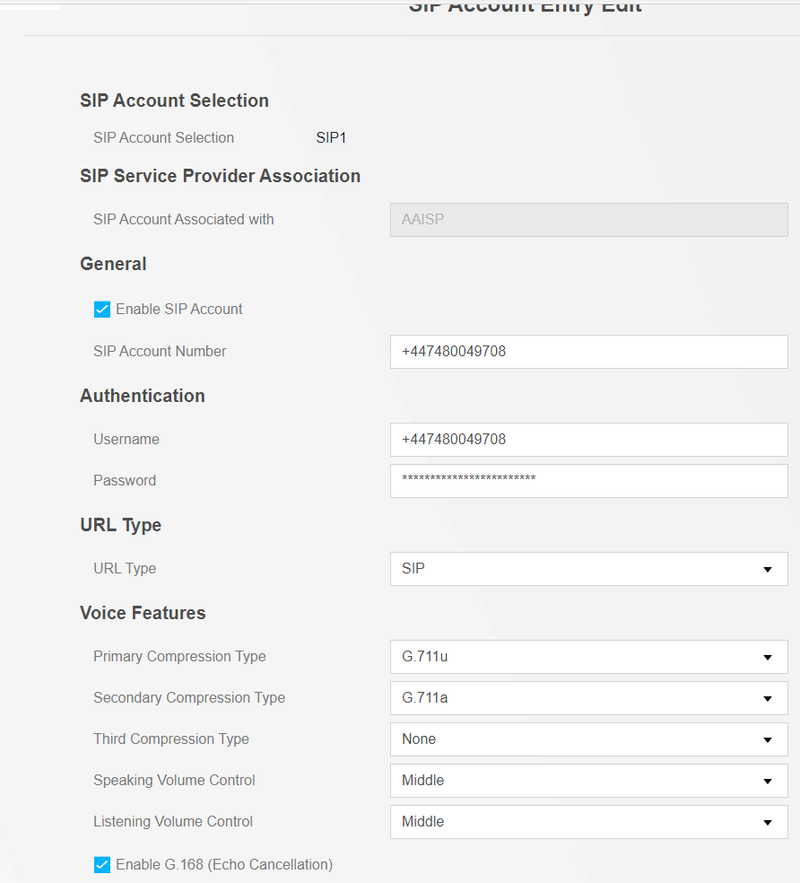Screen dimensions: 800x883
Task: Click the greyed-out AAISP provider field
Action: (x=588, y=219)
